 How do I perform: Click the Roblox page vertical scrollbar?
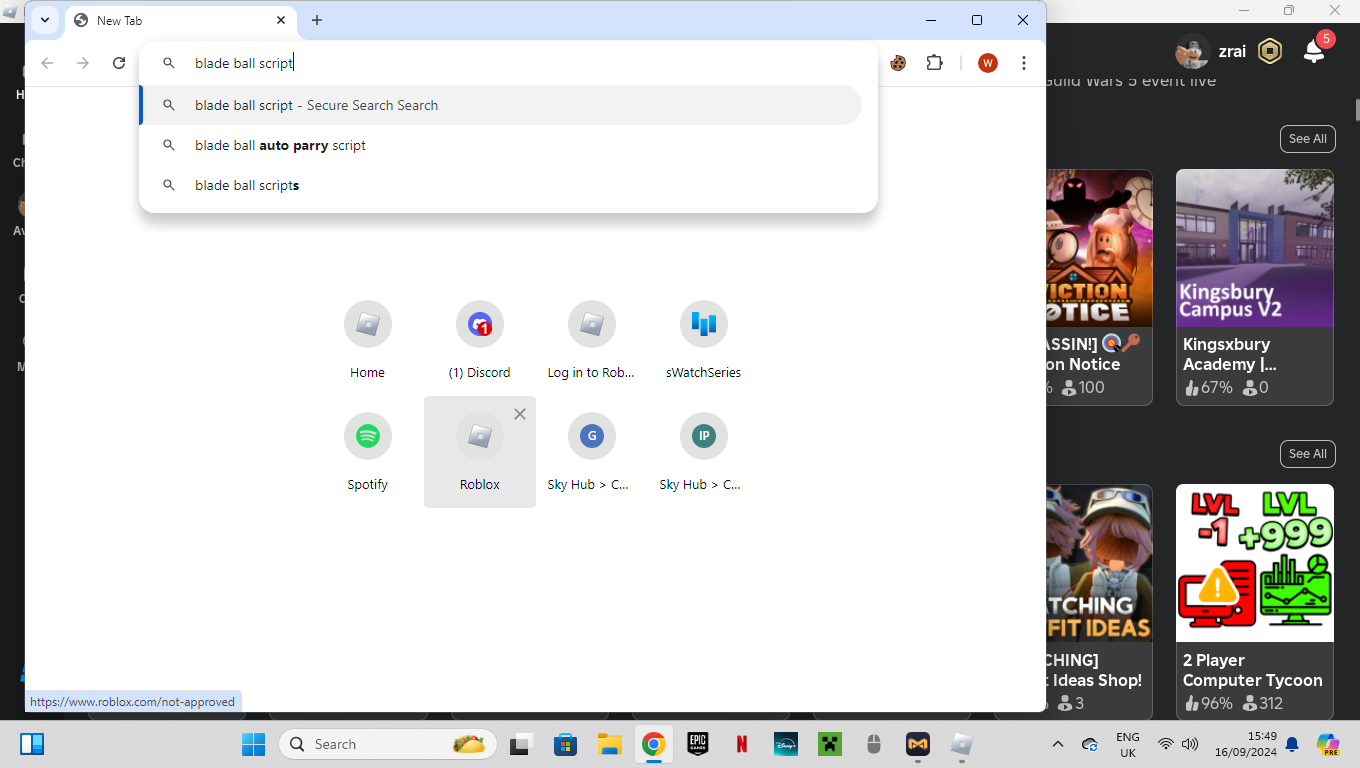[x=1356, y=108]
